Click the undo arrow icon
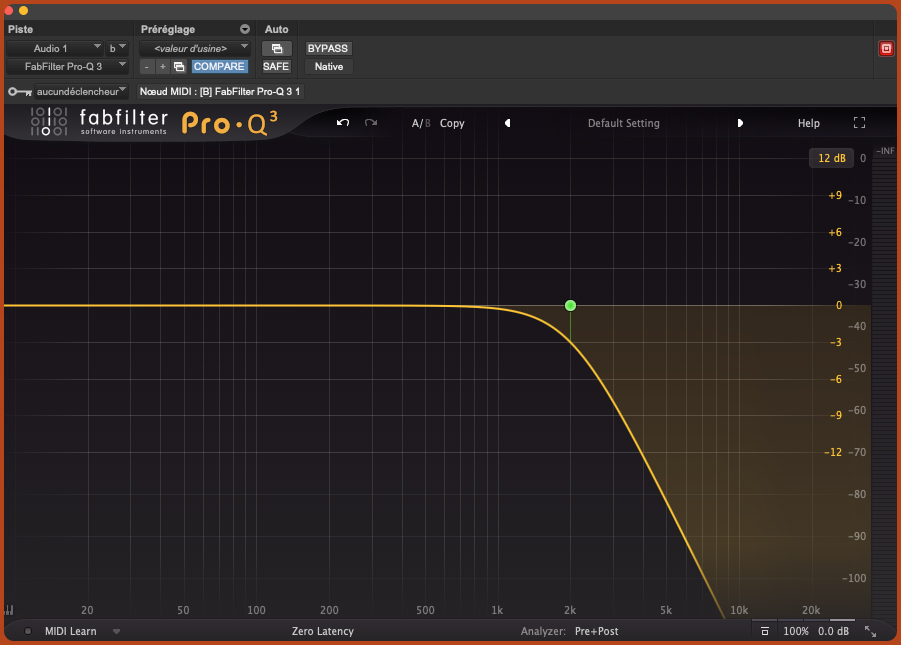Screen dimensions: 901x645 click(343, 123)
